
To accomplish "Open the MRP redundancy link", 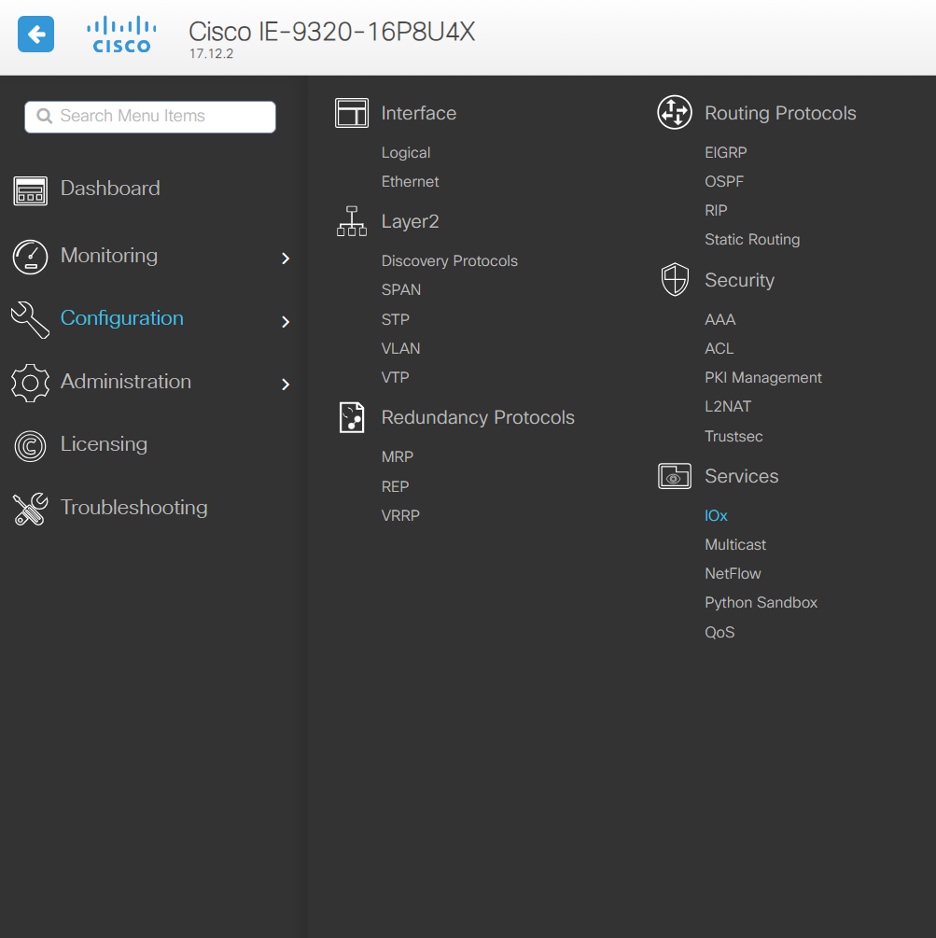I will [x=397, y=457].
